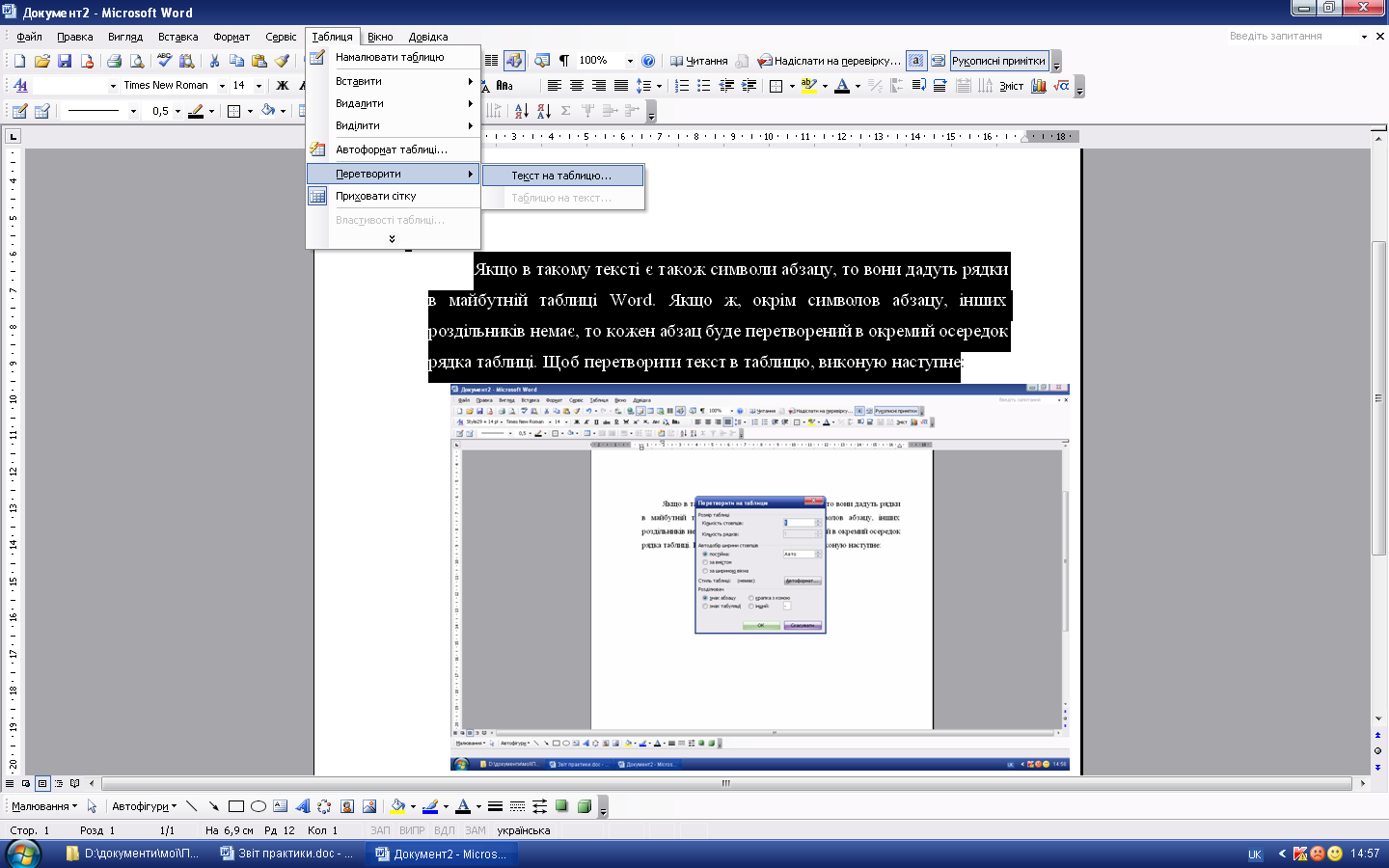
Task: Align text left icon
Action: 554,86
